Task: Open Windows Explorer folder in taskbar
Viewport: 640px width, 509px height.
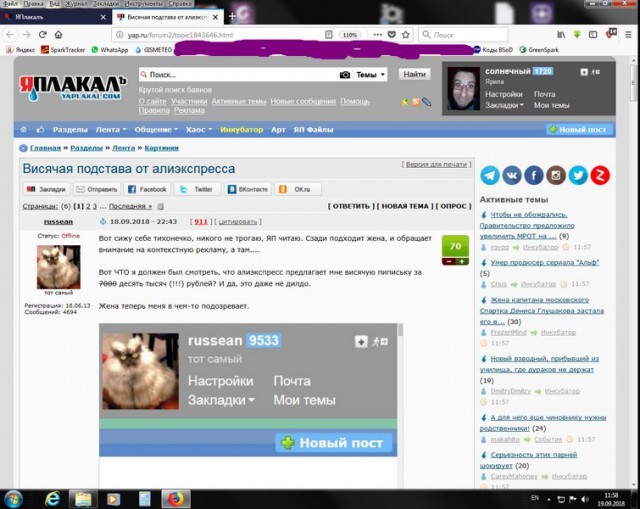Action: click(x=83, y=499)
